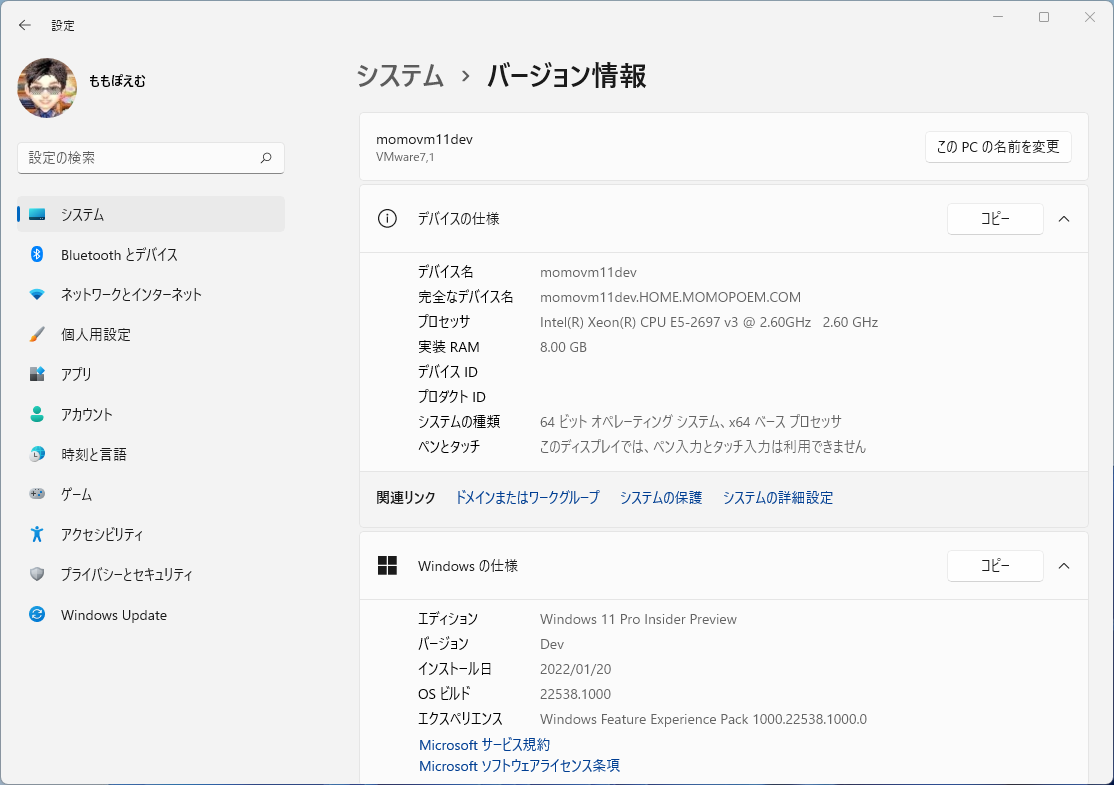Click the OS build 22538.1000 value

pyautogui.click(x=575, y=693)
